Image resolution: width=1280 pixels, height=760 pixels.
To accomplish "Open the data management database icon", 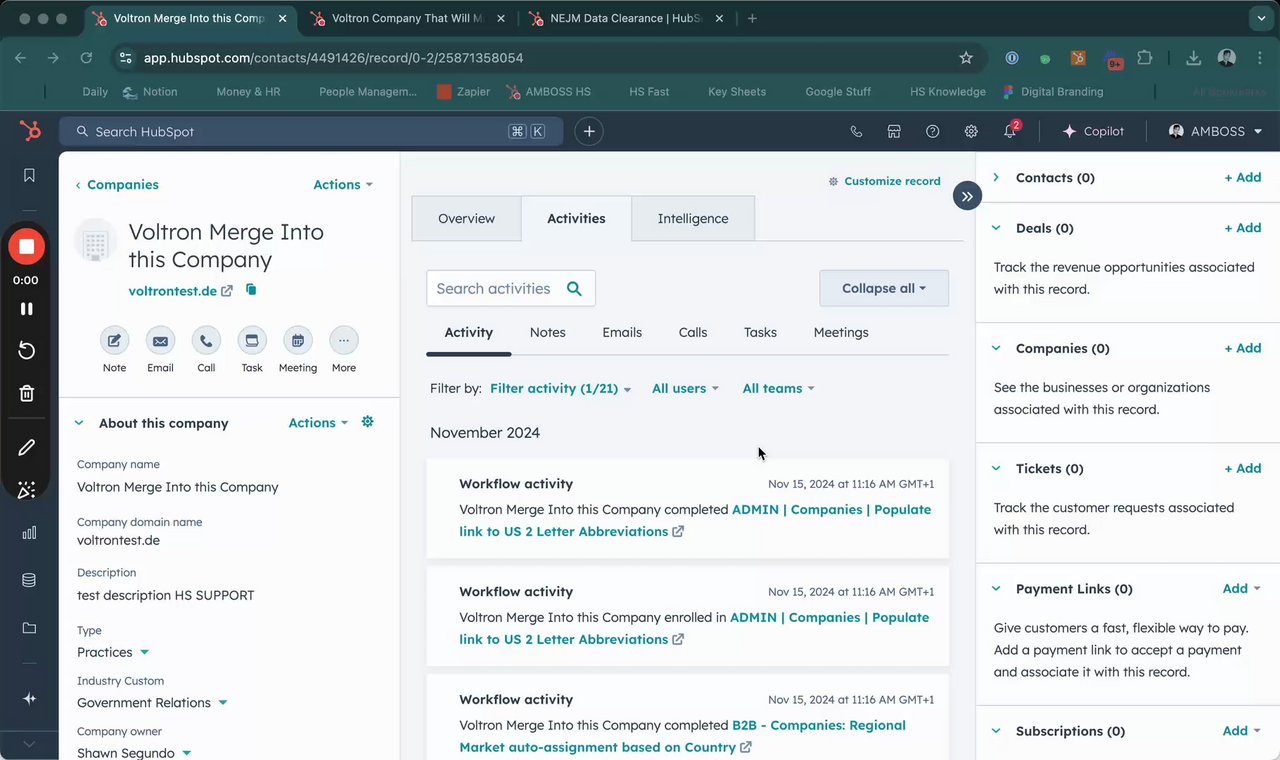I will [x=29, y=580].
